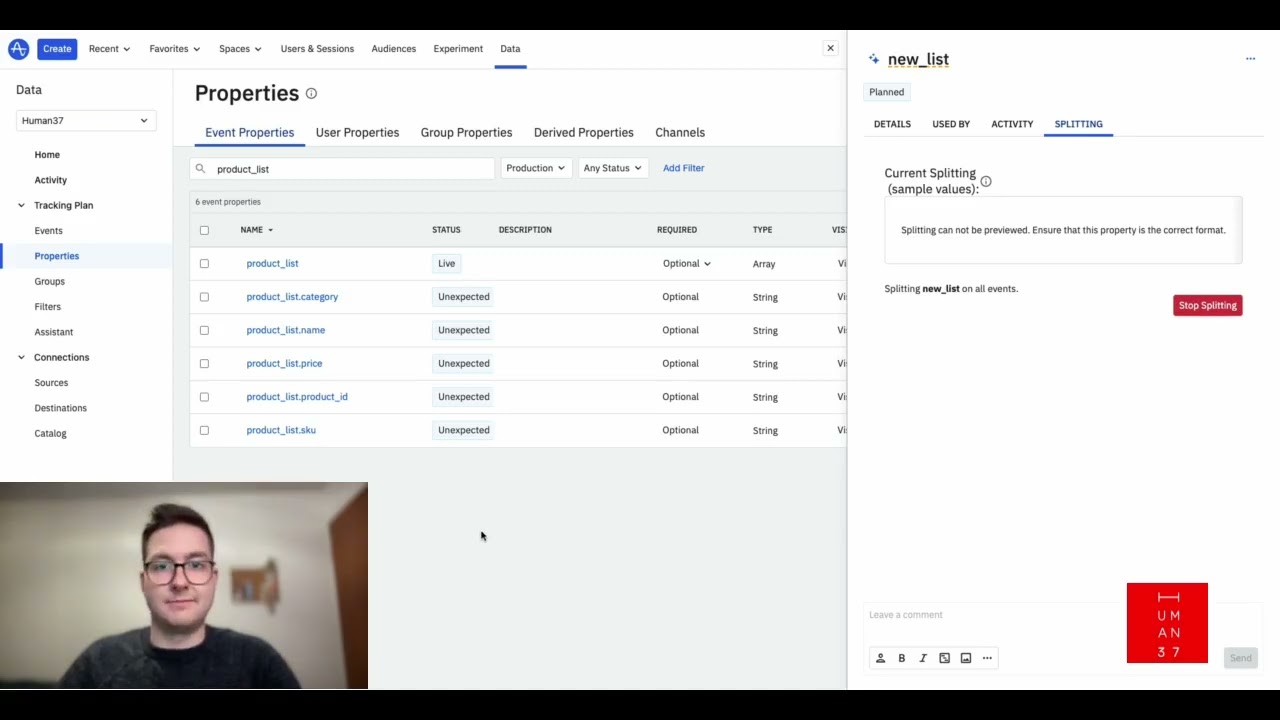The height and width of the screenshot is (720, 1280).
Task: Open the product_list.category property link
Action: (292, 297)
